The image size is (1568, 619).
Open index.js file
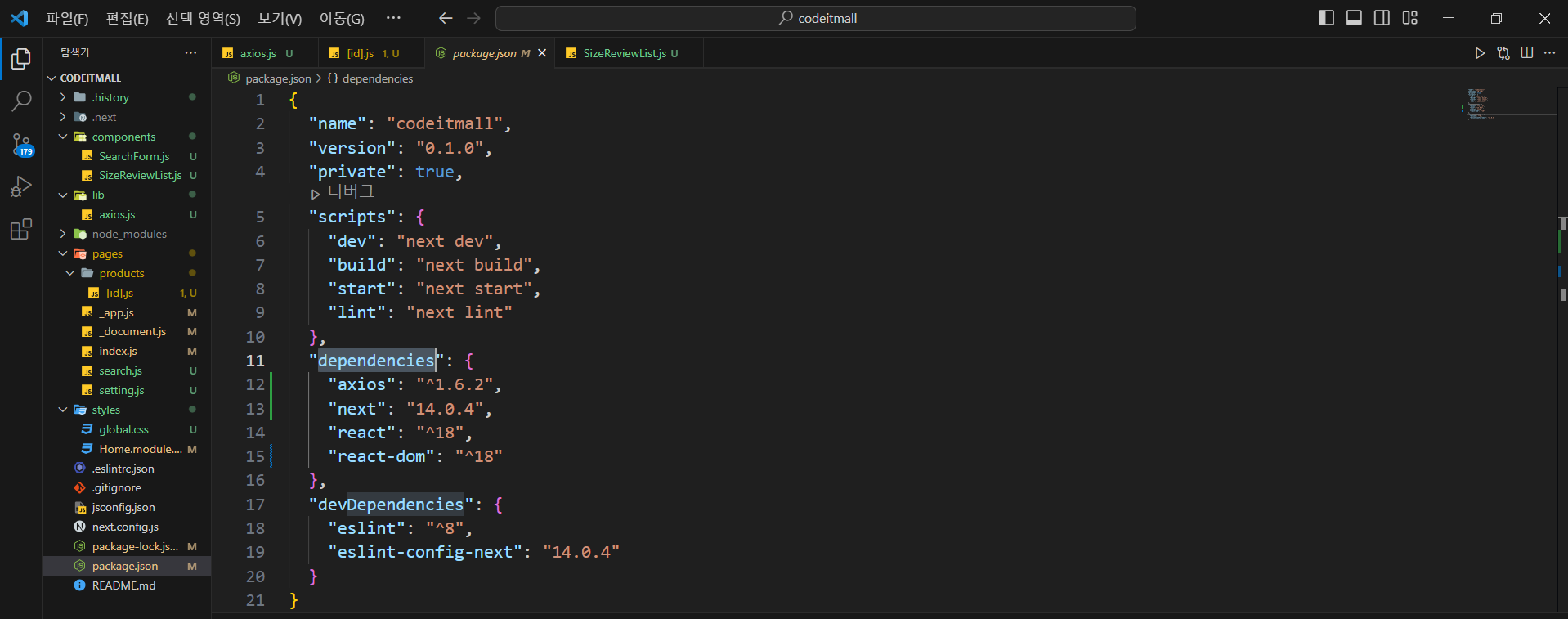pos(127,351)
